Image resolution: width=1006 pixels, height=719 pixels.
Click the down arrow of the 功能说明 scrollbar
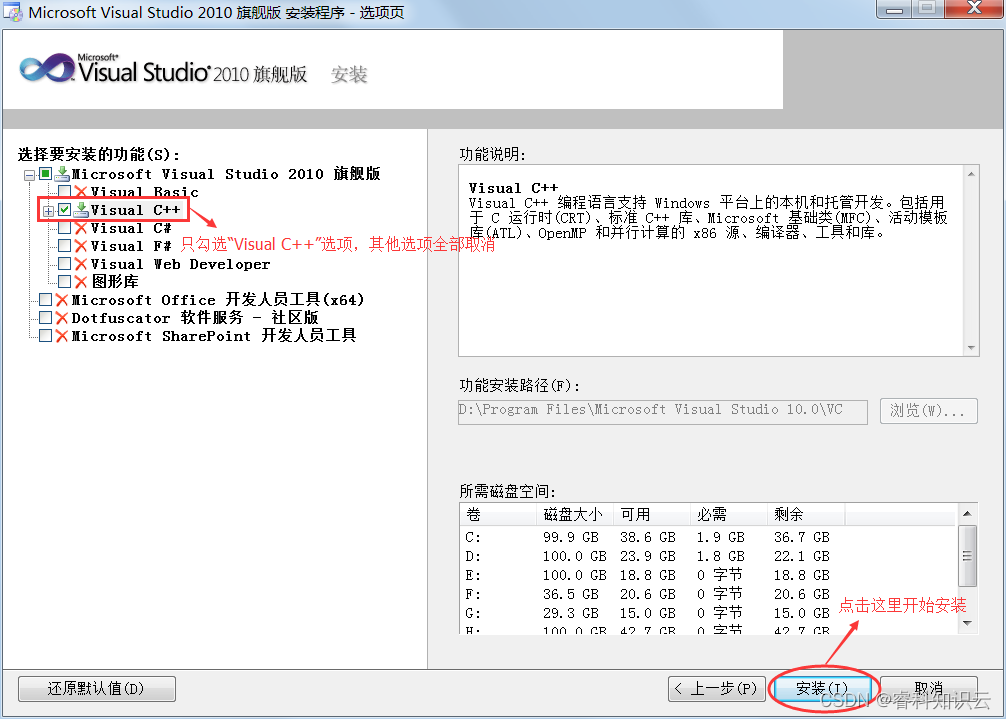click(971, 348)
